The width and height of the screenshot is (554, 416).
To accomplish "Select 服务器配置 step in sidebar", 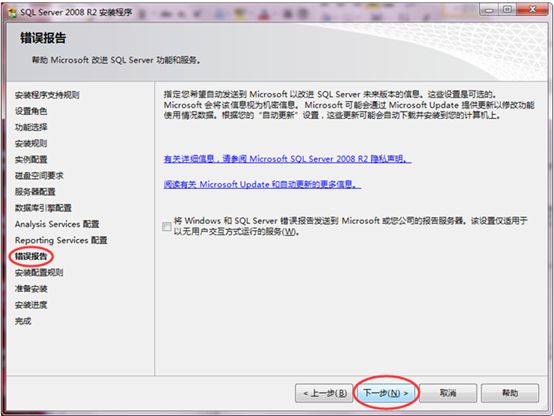I will click(x=35, y=192).
